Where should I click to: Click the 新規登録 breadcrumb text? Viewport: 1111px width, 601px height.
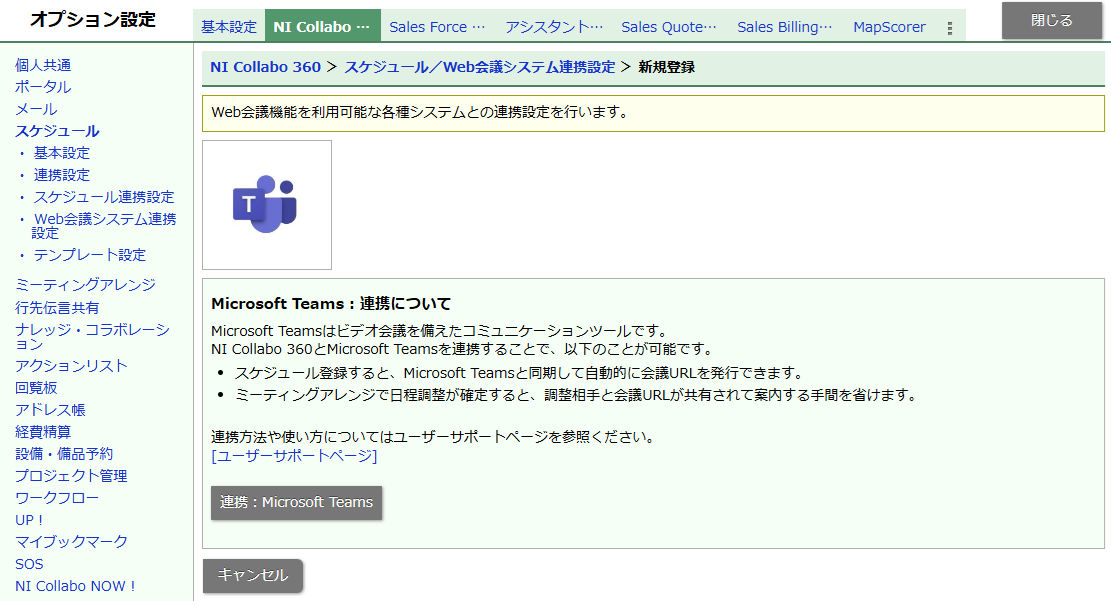coord(667,67)
